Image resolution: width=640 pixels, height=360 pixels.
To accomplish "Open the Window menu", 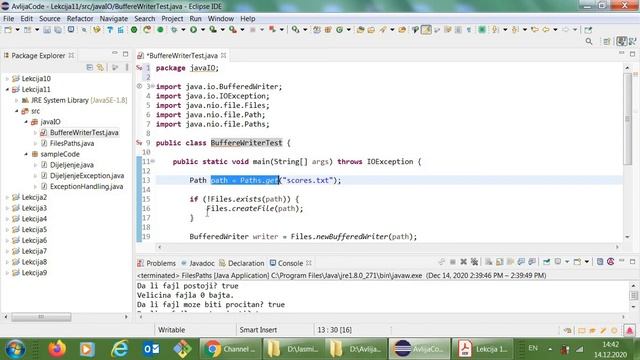I will (x=220, y=18).
